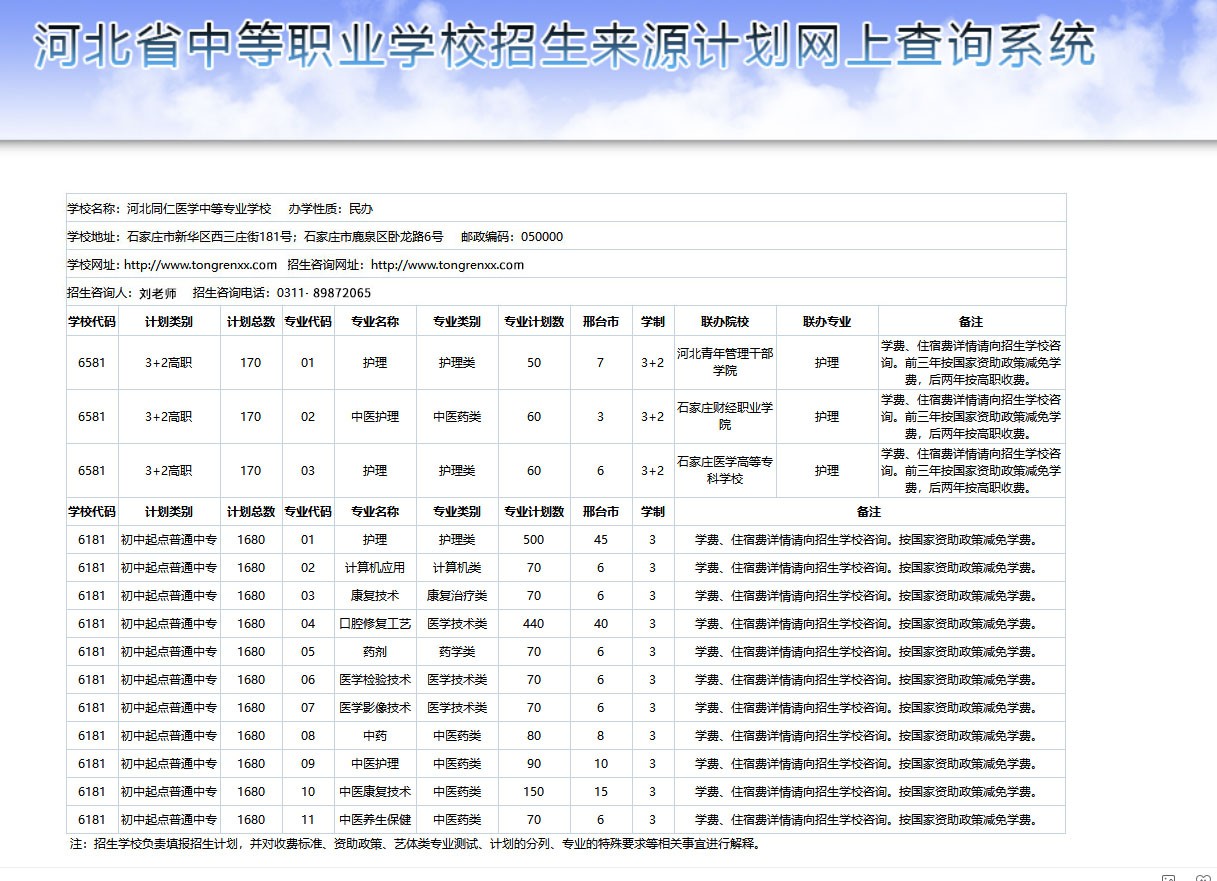Click the plan count 500 for 护理
The image size is (1217, 881).
tap(534, 540)
